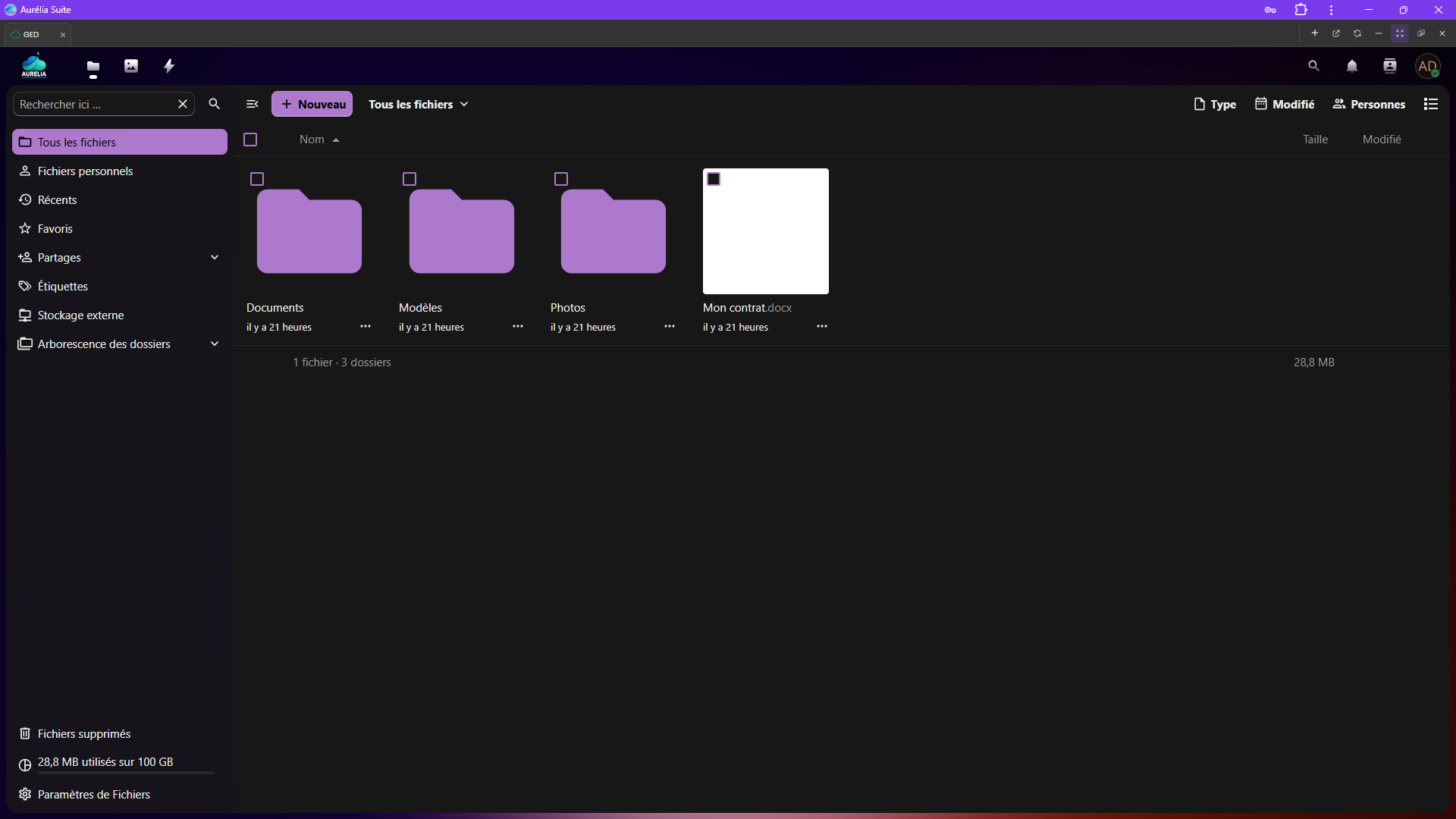Open the Mon contrat.docx preview thumbnail

[x=766, y=231]
